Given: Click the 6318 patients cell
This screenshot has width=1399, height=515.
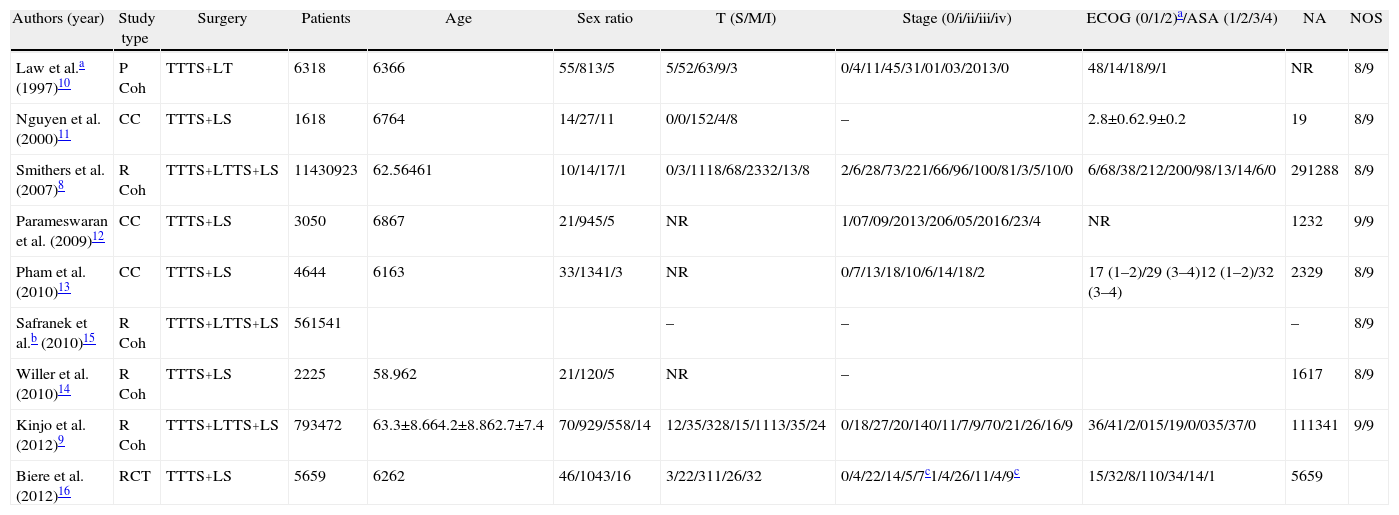Looking at the screenshot, I should pos(310,68).
